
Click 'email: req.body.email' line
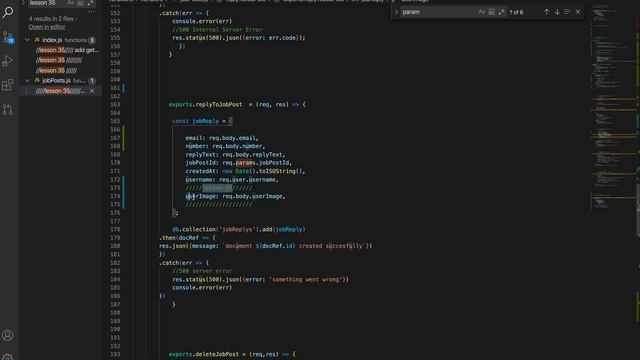[x=222, y=138]
